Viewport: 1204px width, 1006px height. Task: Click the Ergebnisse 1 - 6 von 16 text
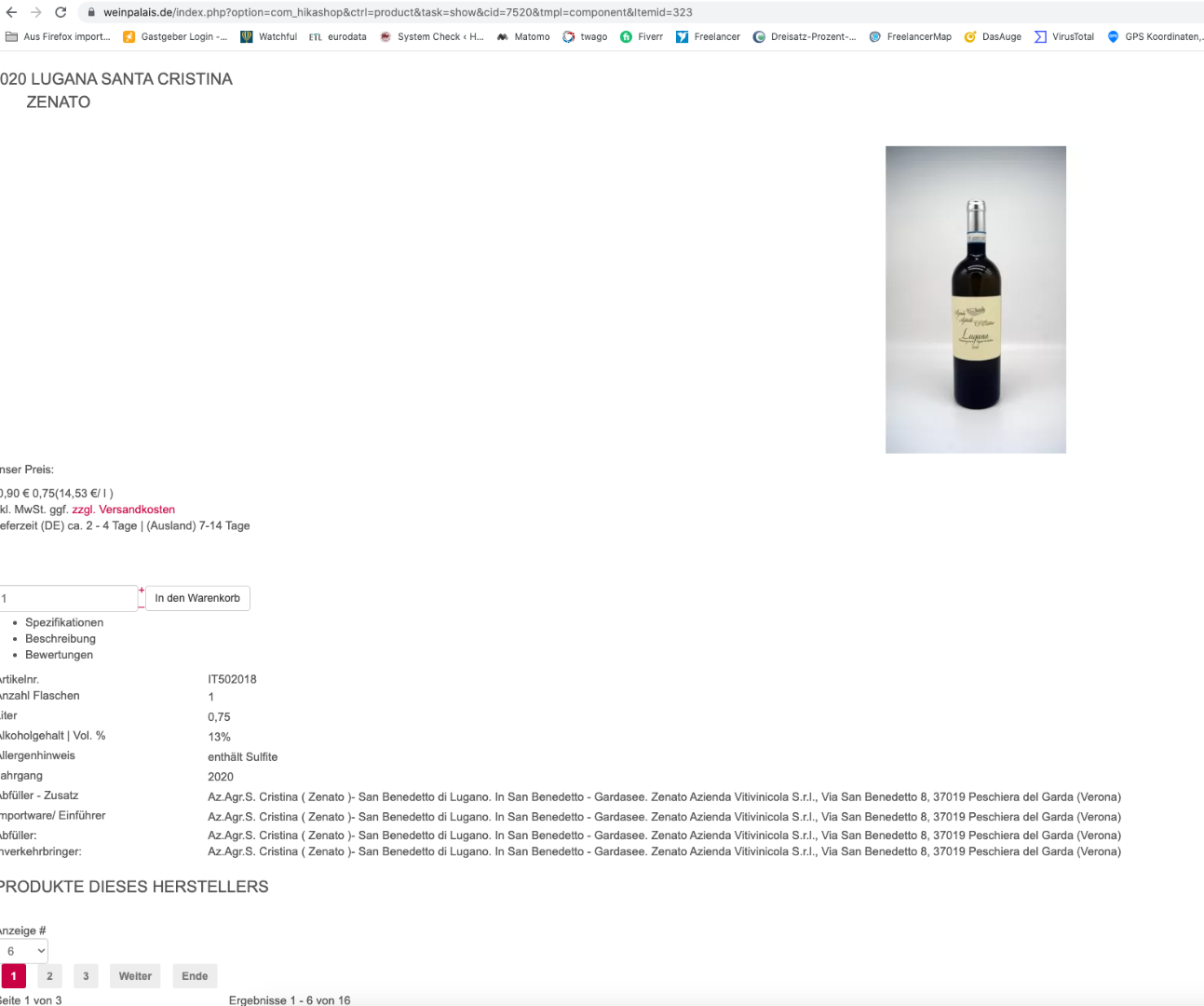[290, 1000]
